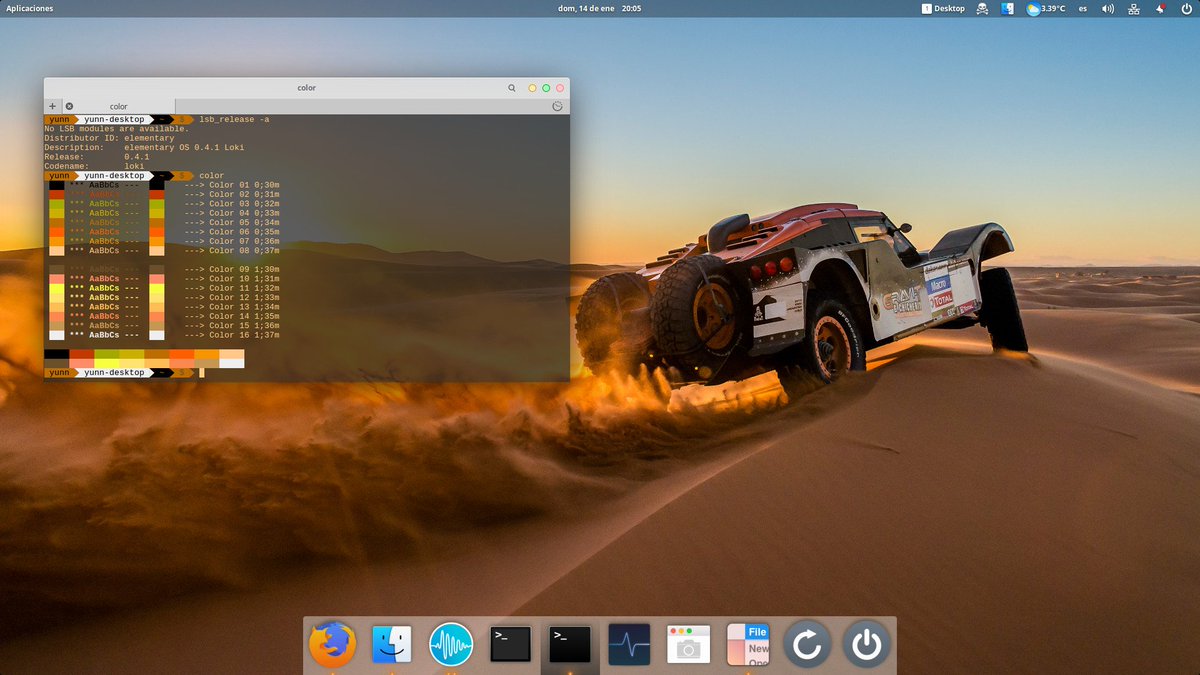This screenshot has width=1200, height=675.
Task: Open the "1 Desktop" workspace indicator
Action: pyautogui.click(x=943, y=8)
